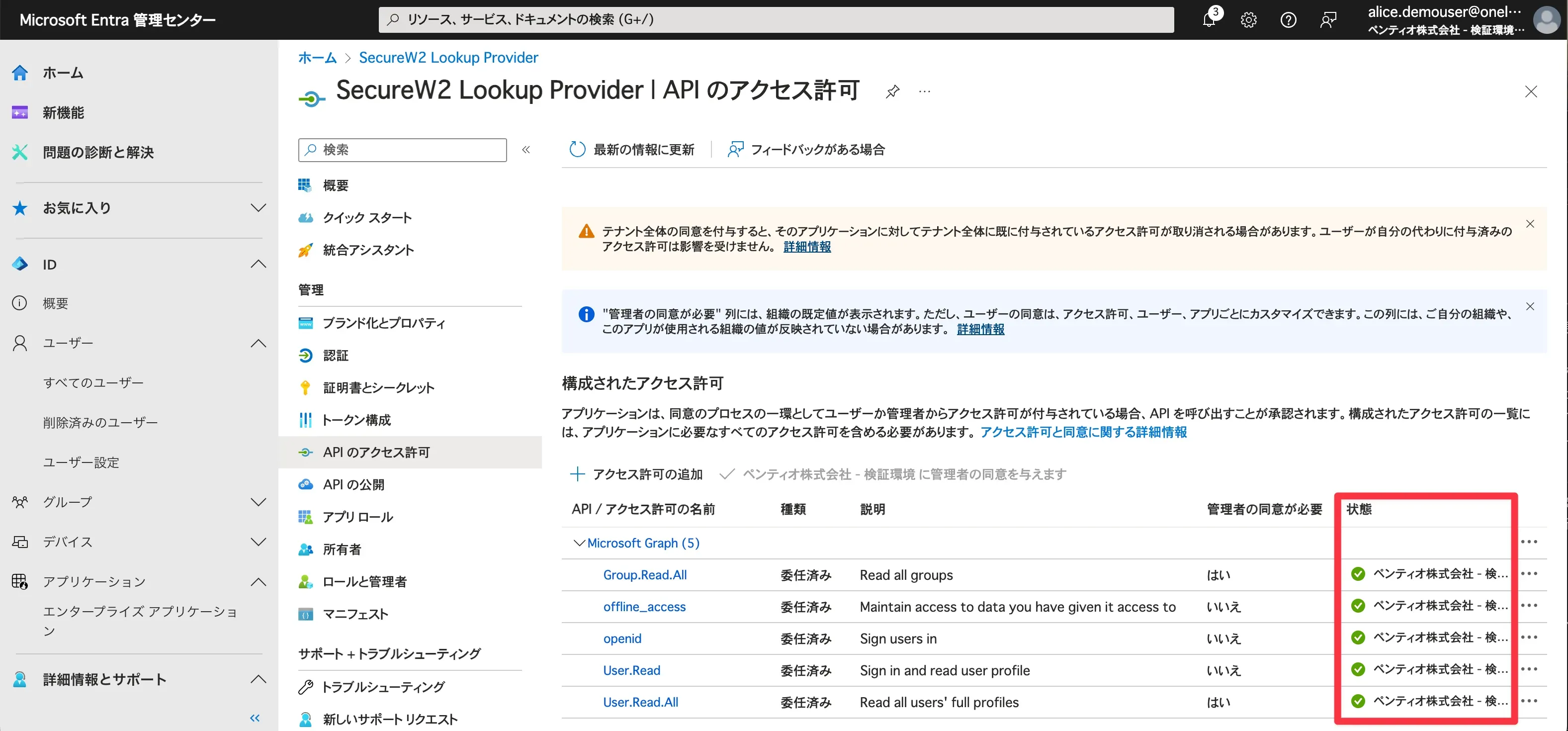
Task: Open 証明書とシークレット menu item
Action: (x=378, y=388)
